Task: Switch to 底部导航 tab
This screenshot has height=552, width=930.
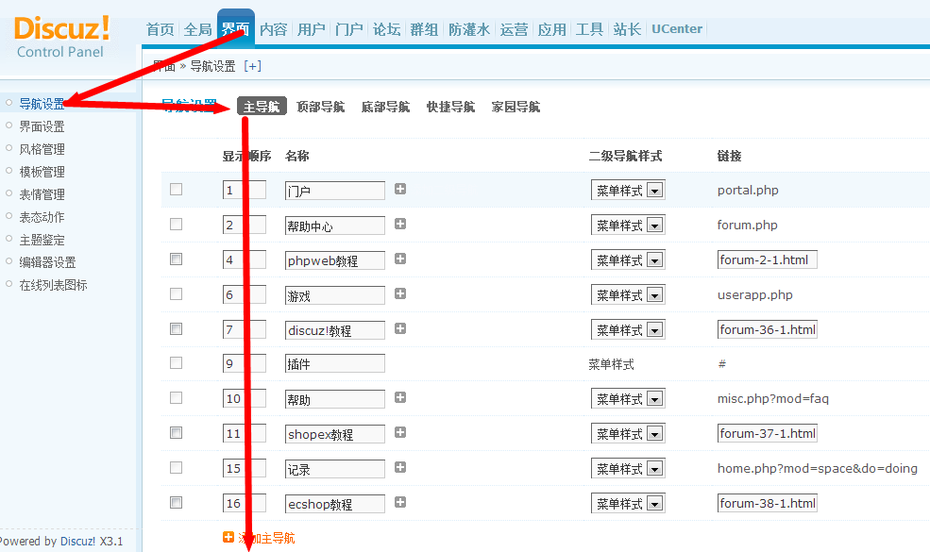Action: 386,107
